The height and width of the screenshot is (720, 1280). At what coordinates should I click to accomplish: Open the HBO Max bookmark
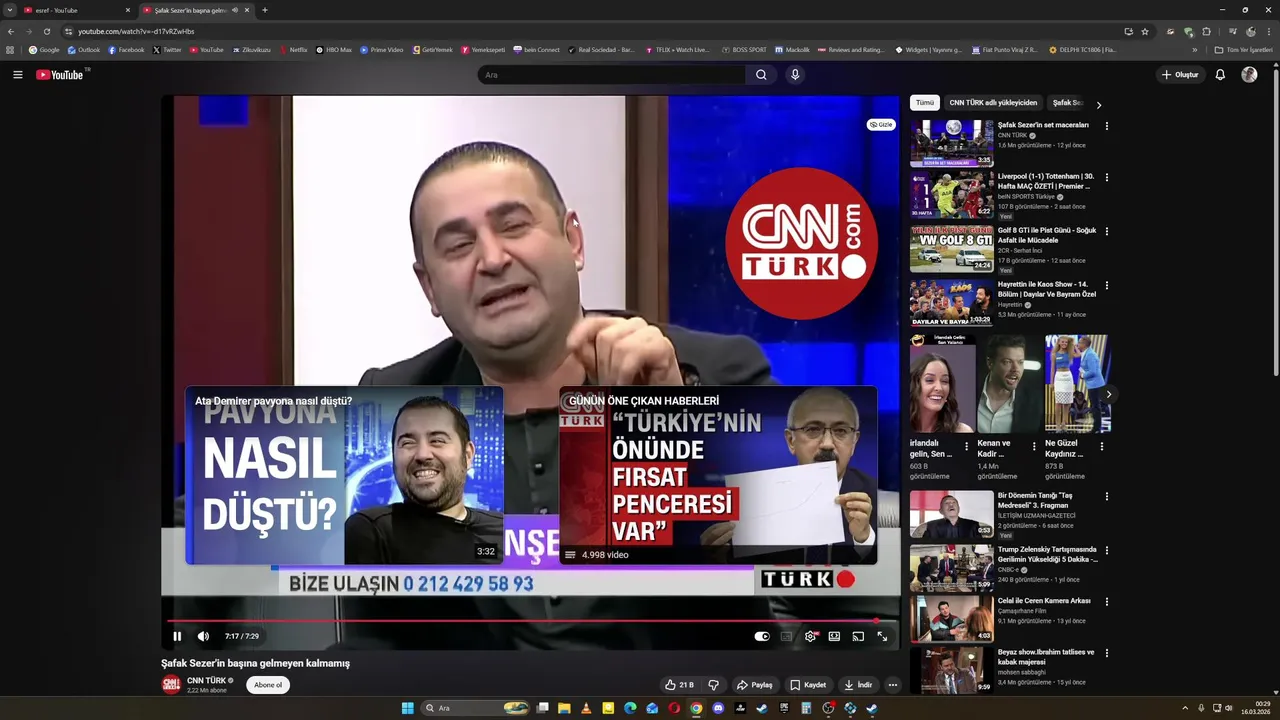334,49
